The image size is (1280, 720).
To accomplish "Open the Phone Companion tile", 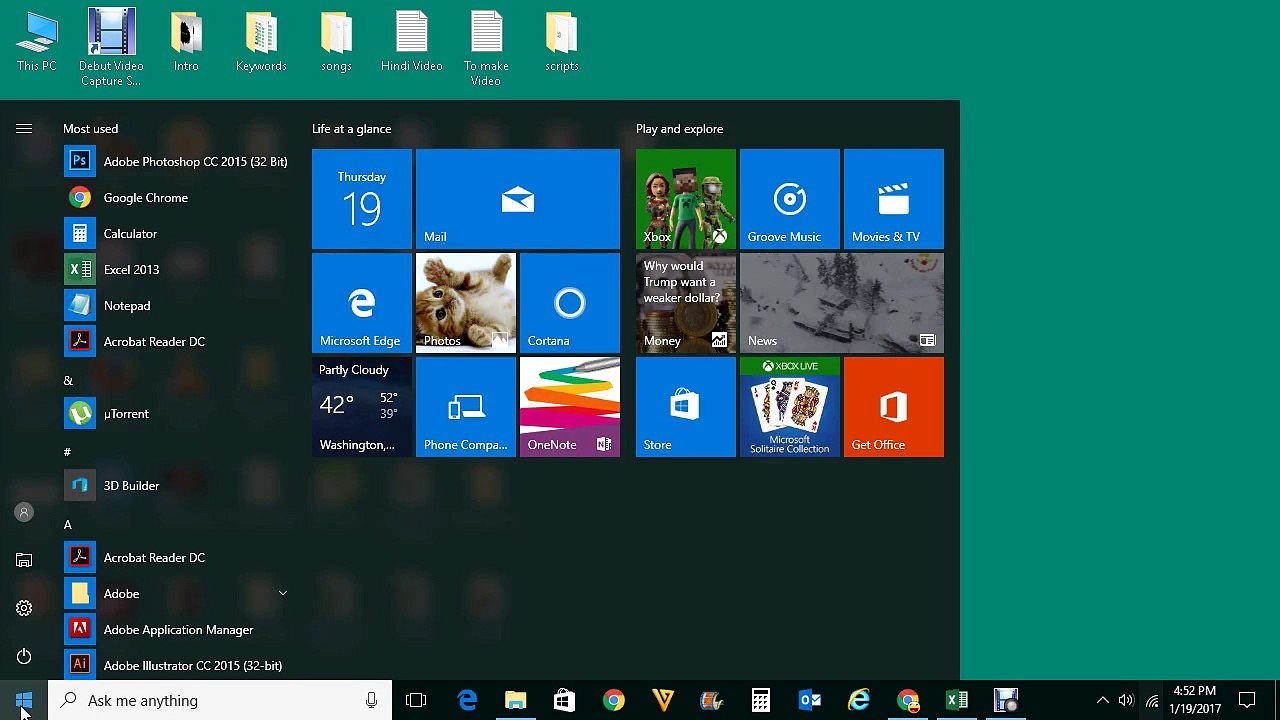I will pyautogui.click(x=466, y=407).
